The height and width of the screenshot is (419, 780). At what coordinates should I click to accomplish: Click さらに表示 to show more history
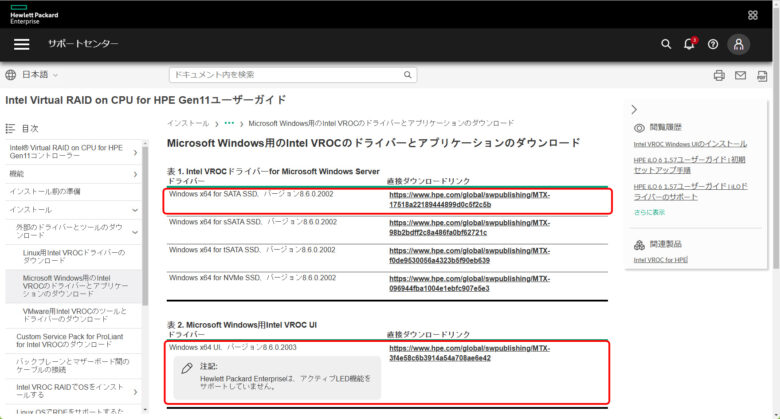pyautogui.click(x=649, y=212)
